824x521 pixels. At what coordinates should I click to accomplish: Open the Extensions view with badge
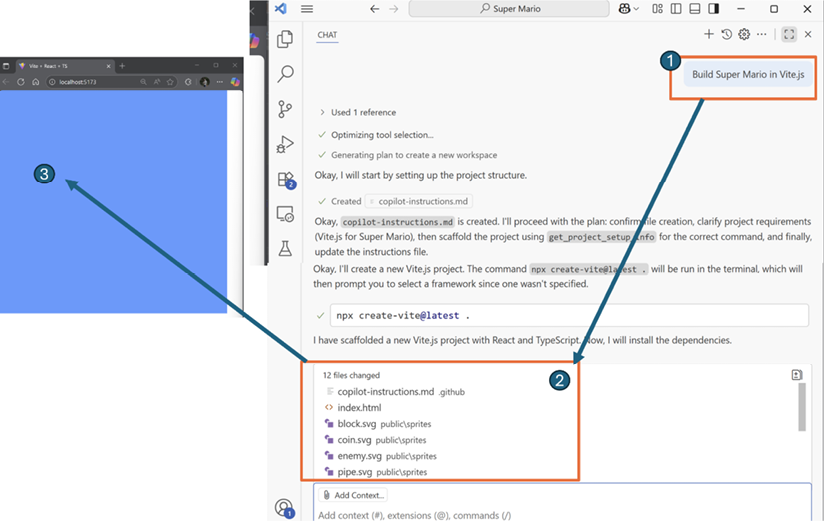click(x=285, y=180)
